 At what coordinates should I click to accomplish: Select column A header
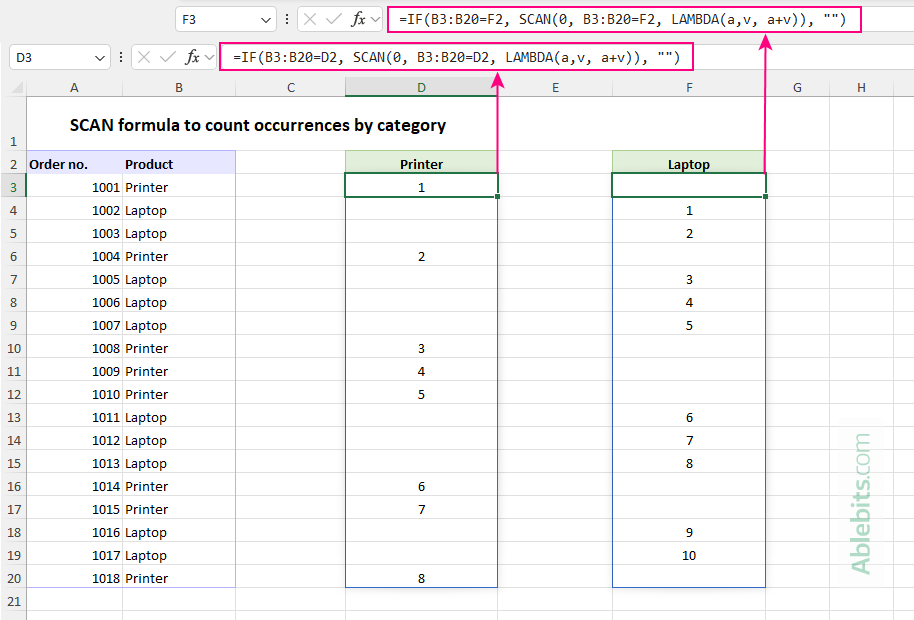tap(74, 87)
